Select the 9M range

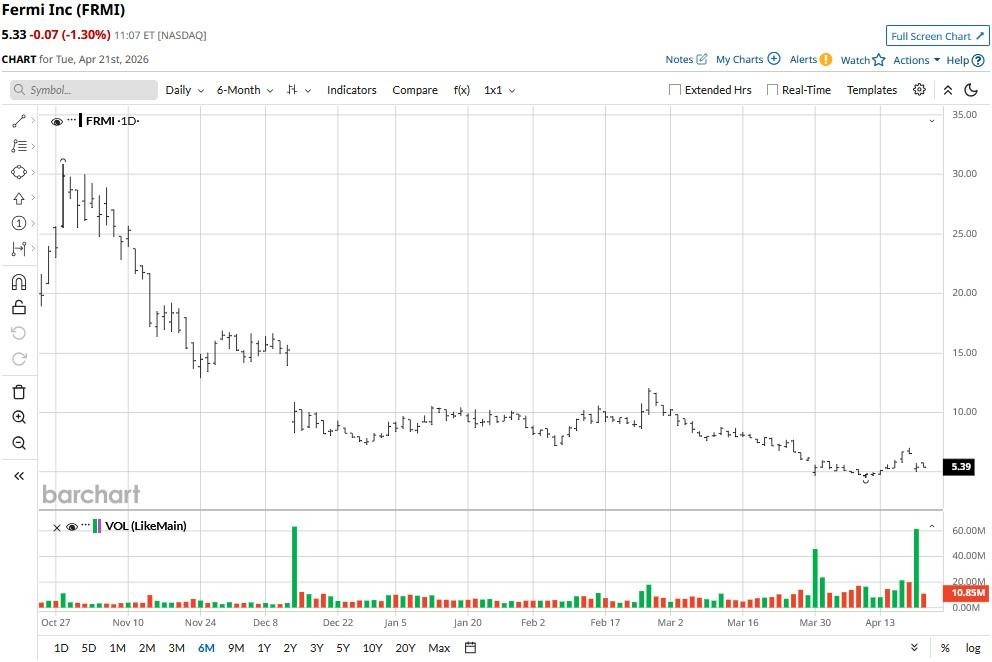236,647
